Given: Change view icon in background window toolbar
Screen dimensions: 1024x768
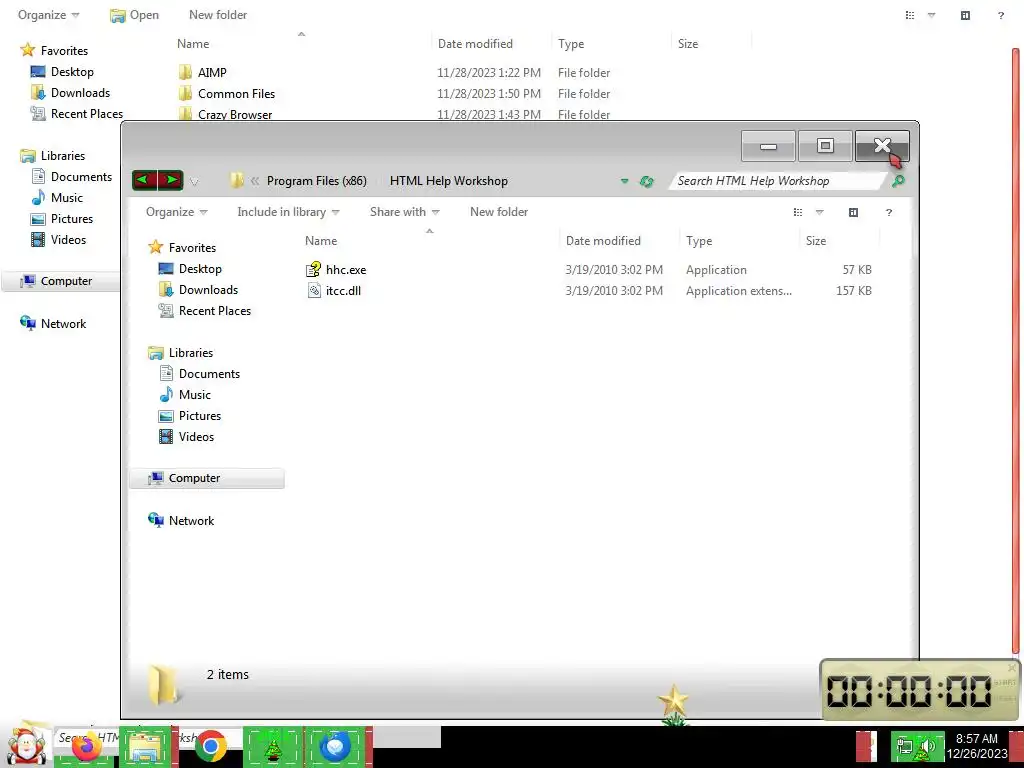Looking at the screenshot, I should [910, 15].
